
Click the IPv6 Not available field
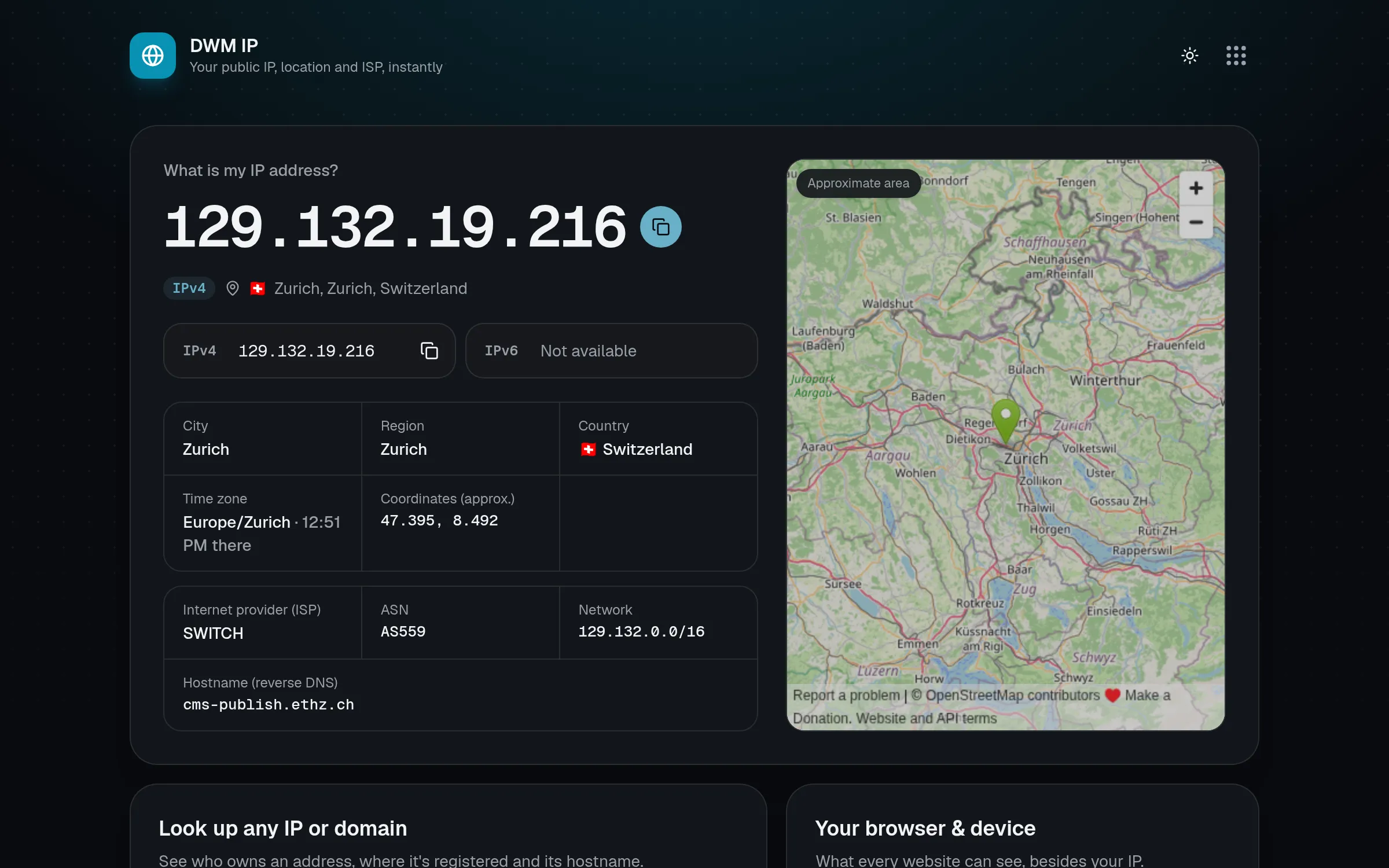[611, 351]
